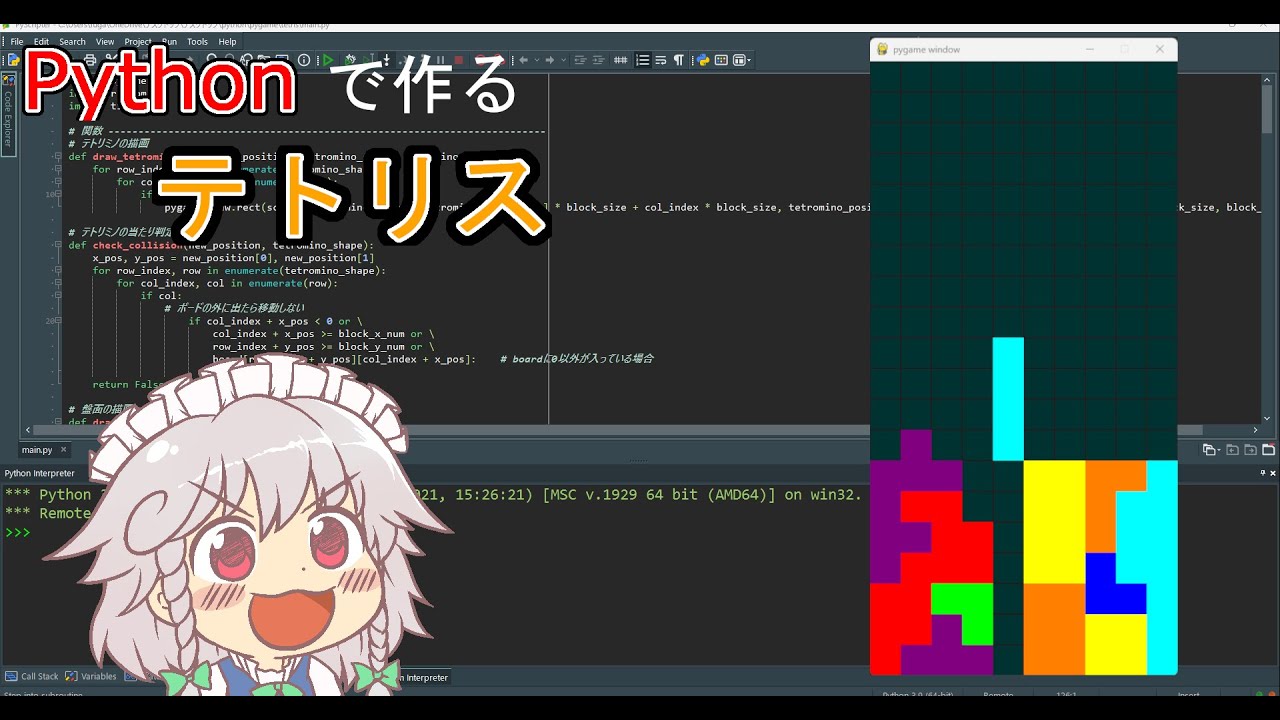Click the layout window icon next to Python icon
This screenshot has height=720, width=1280.
click(721, 60)
